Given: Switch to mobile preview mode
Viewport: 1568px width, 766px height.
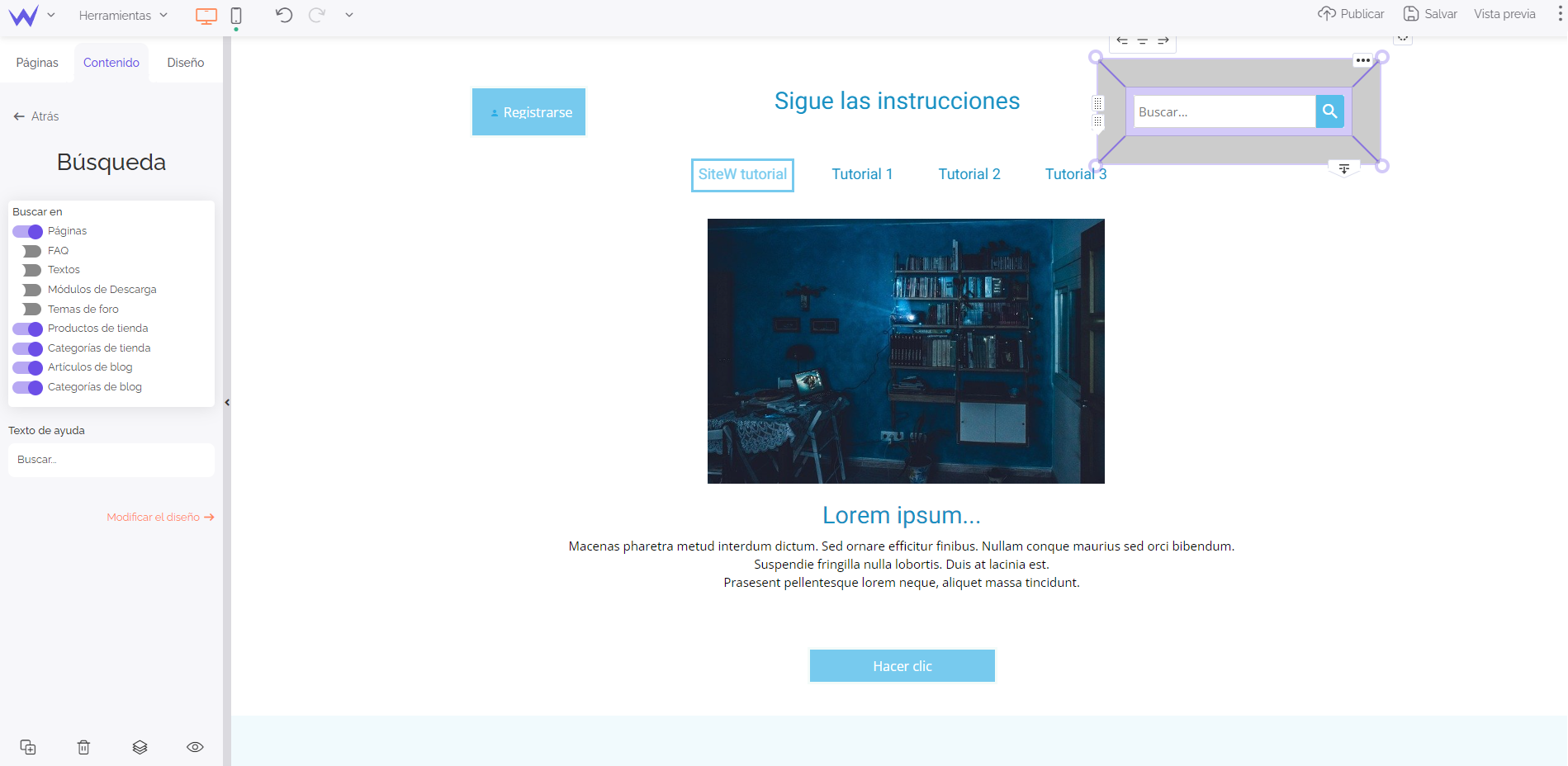Looking at the screenshot, I should 236,15.
